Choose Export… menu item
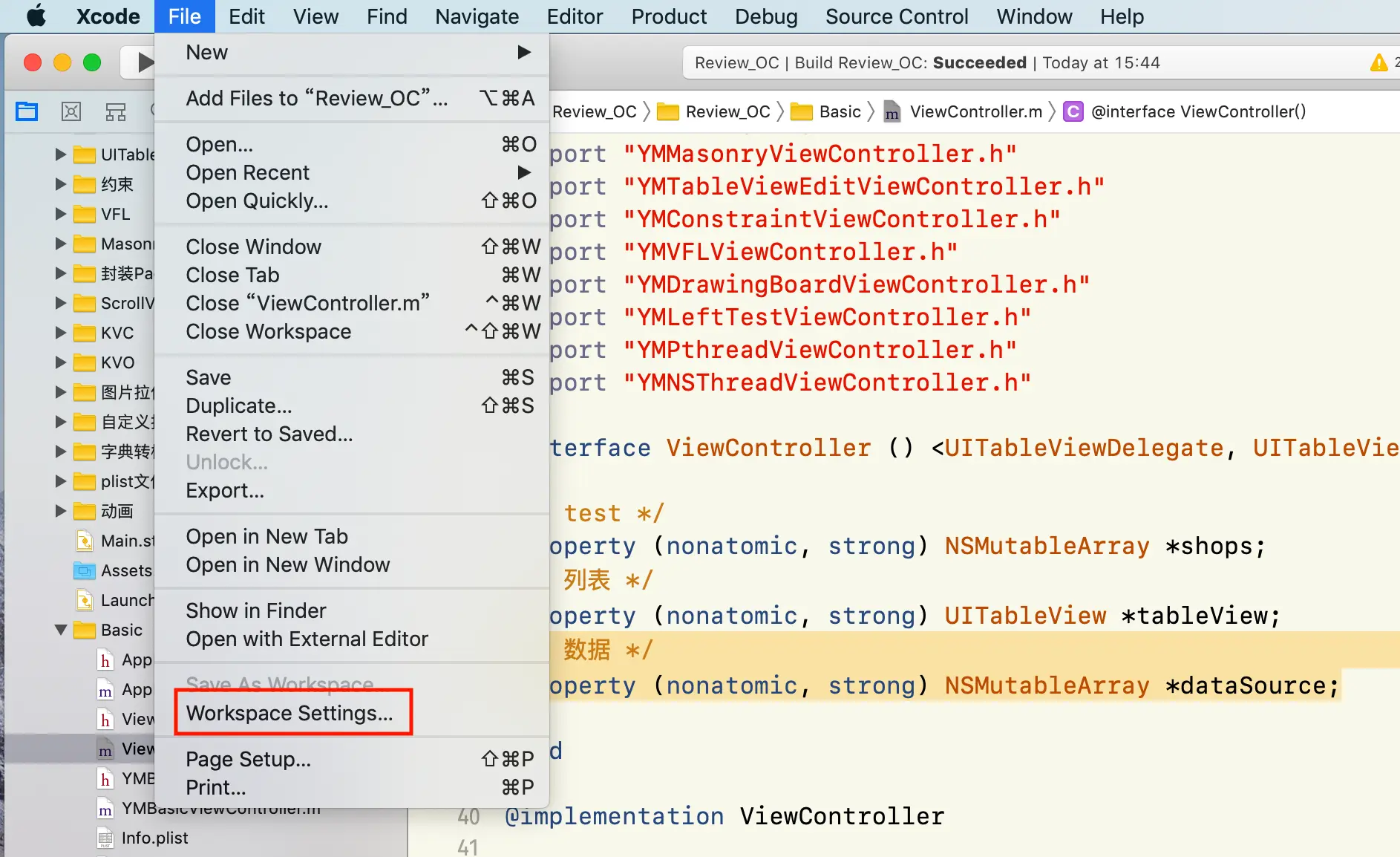This screenshot has width=1400, height=857. pyautogui.click(x=352, y=490)
